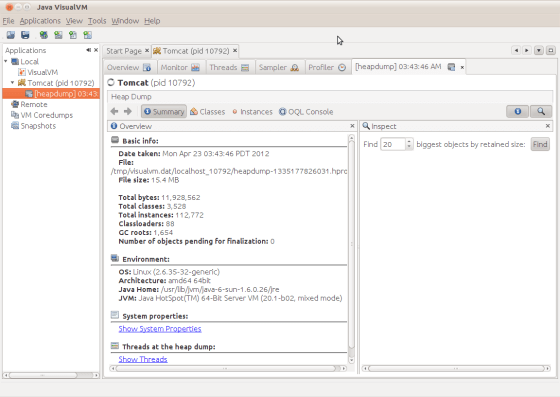This screenshot has height=397, width=560.
Task: Open the Show Threads link
Action: [x=143, y=359]
